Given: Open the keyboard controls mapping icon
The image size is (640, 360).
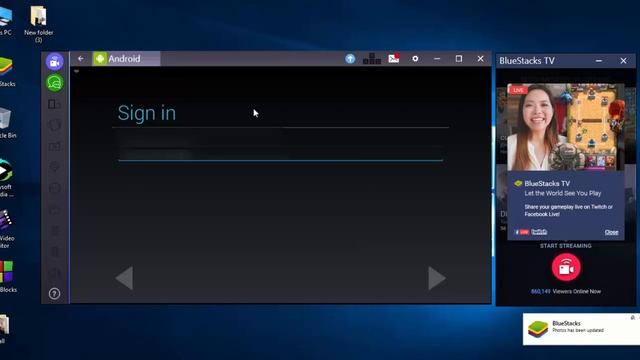Looking at the screenshot, I should tap(372, 59).
